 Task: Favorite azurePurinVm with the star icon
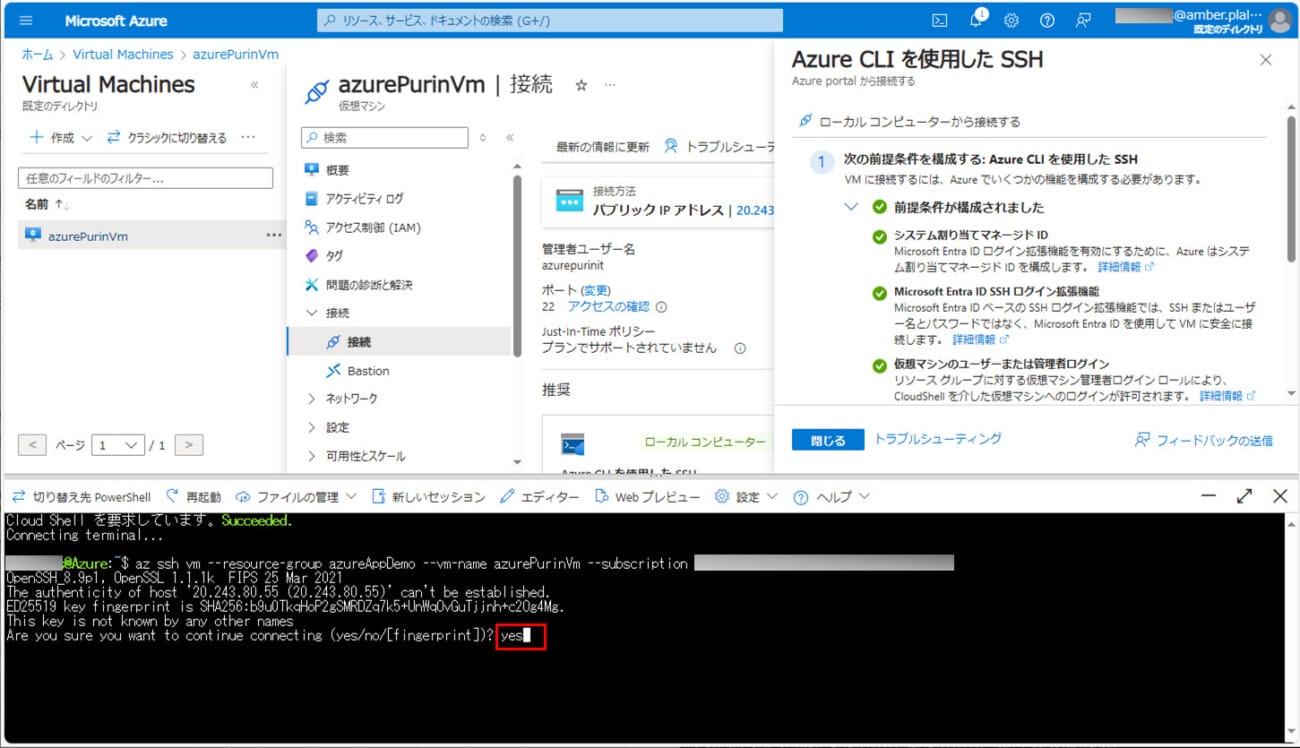click(x=581, y=86)
